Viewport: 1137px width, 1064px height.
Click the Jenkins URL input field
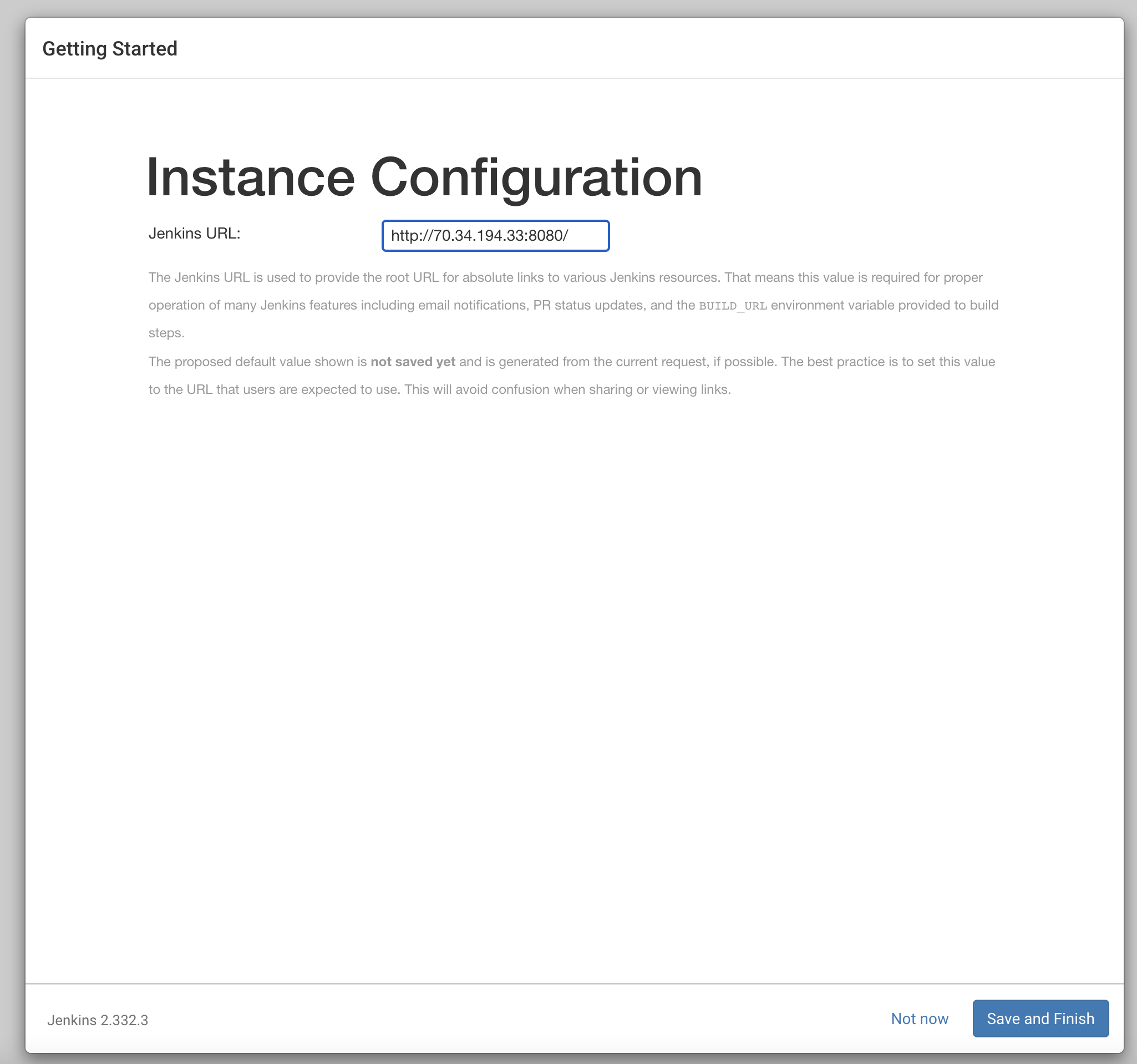pyautogui.click(x=495, y=236)
